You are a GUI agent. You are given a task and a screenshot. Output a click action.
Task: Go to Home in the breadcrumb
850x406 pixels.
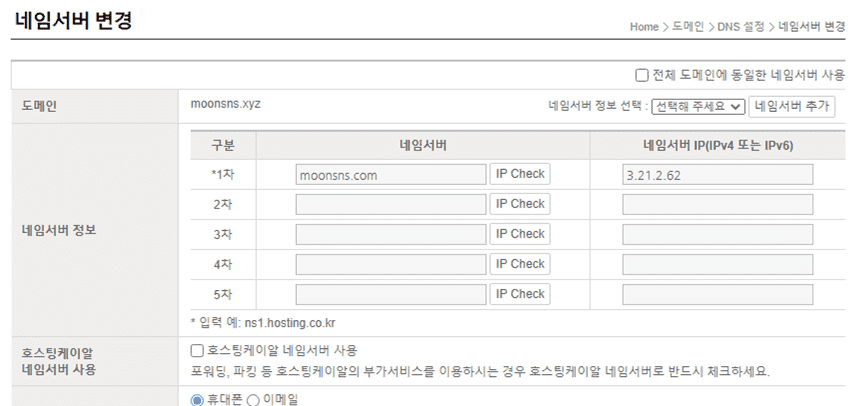click(644, 27)
